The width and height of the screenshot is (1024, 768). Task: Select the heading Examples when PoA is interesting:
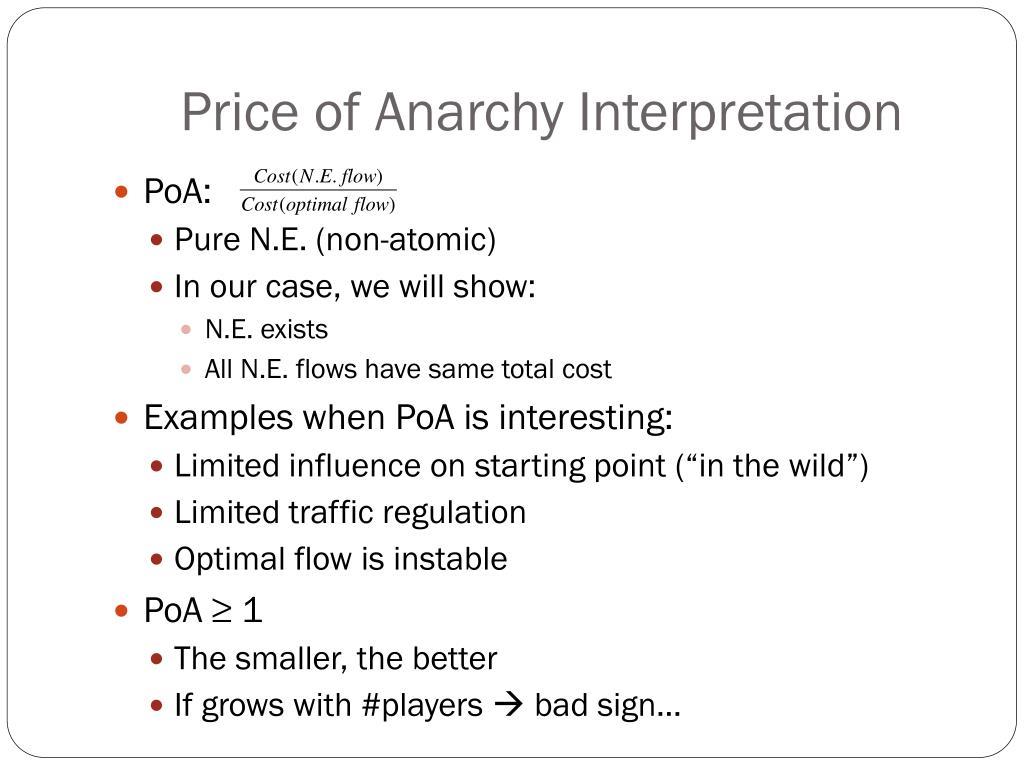(x=408, y=417)
